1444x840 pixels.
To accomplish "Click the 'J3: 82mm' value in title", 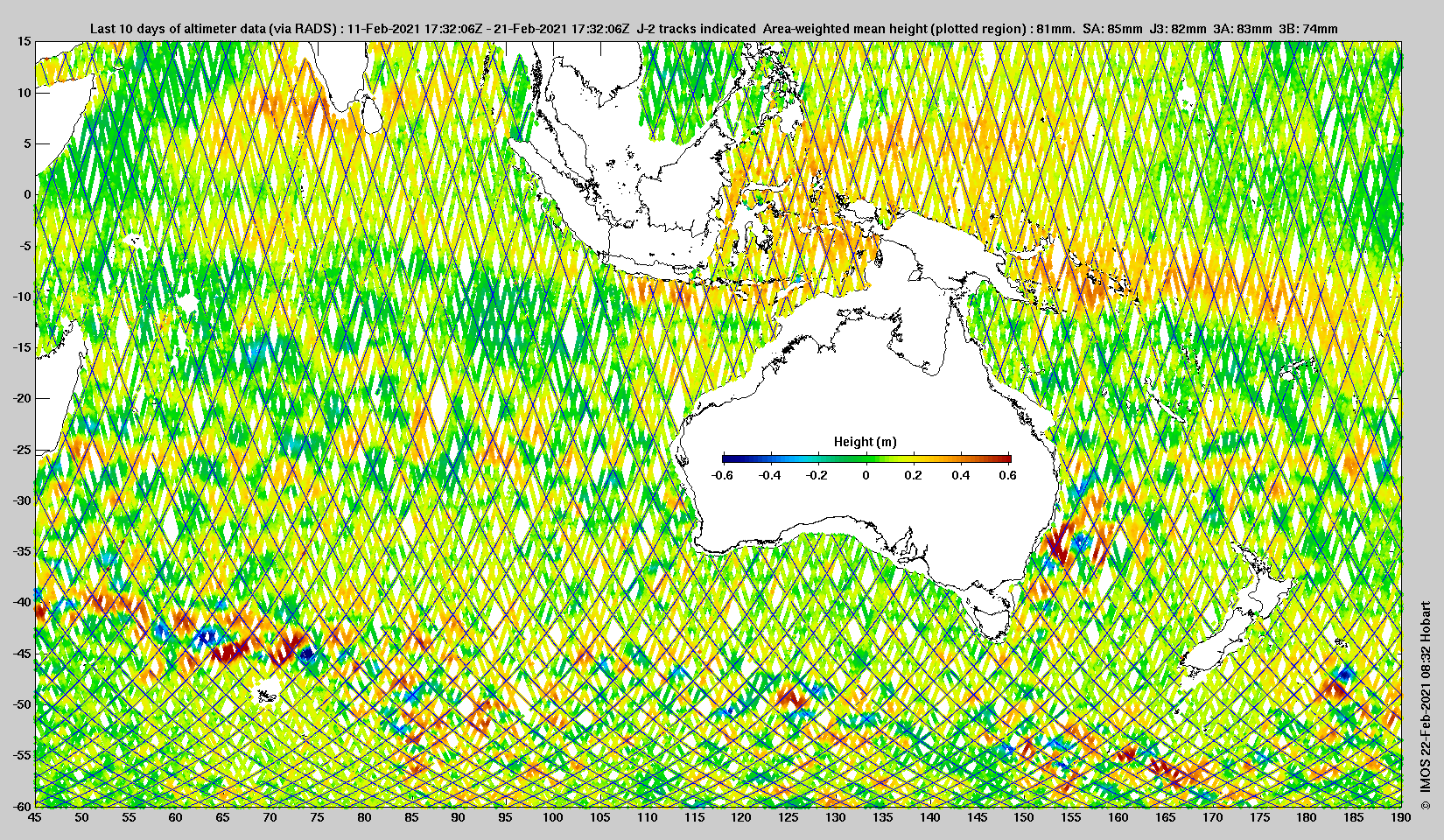I will (1179, 29).
